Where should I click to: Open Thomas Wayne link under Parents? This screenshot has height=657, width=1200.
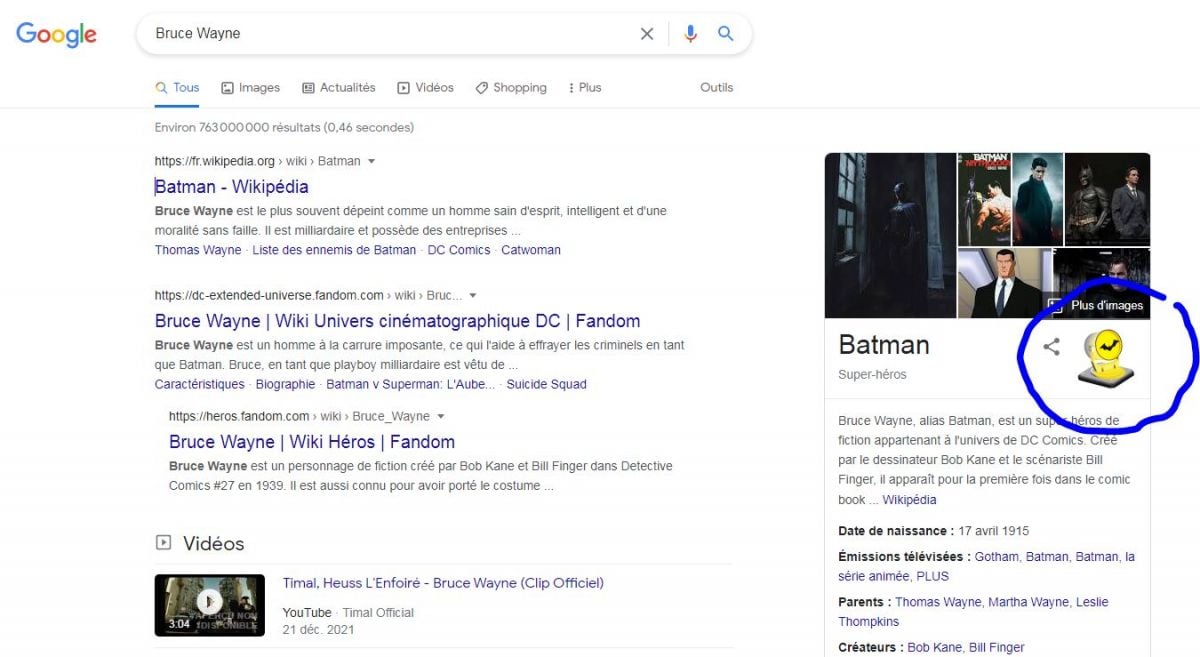(938, 602)
